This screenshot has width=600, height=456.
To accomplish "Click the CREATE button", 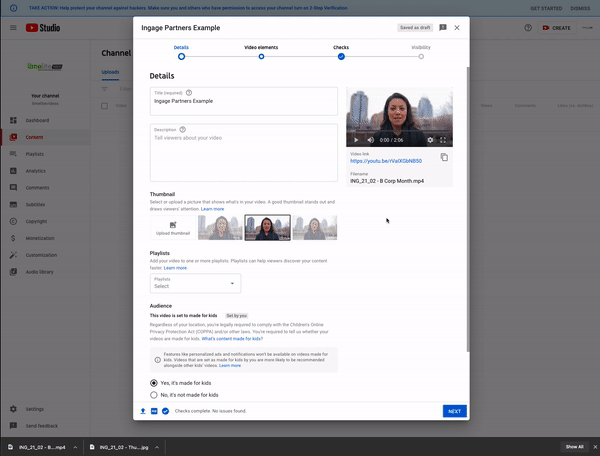I will tap(557, 28).
